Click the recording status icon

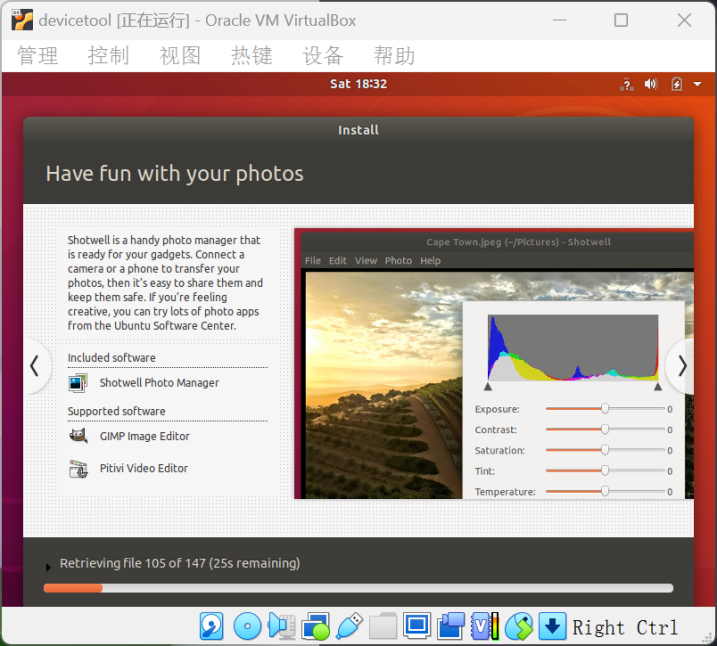tap(451, 626)
